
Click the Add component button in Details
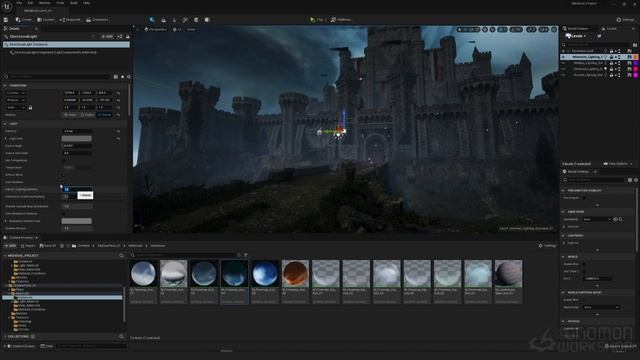(108, 36)
